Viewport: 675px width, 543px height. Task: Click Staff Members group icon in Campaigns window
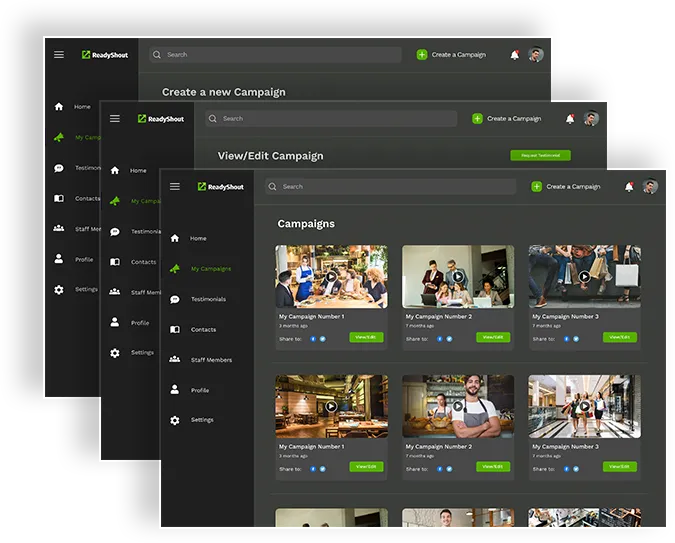pyautogui.click(x=175, y=359)
